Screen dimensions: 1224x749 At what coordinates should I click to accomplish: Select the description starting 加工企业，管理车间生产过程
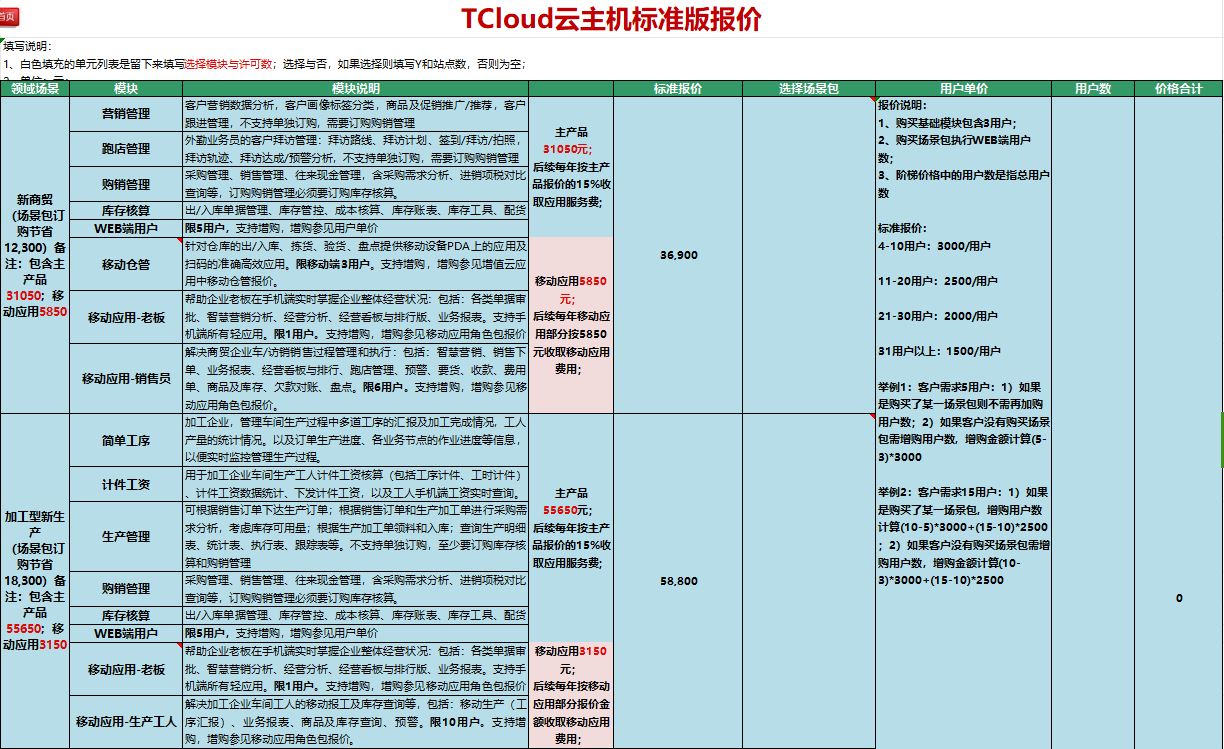[x=355, y=440]
